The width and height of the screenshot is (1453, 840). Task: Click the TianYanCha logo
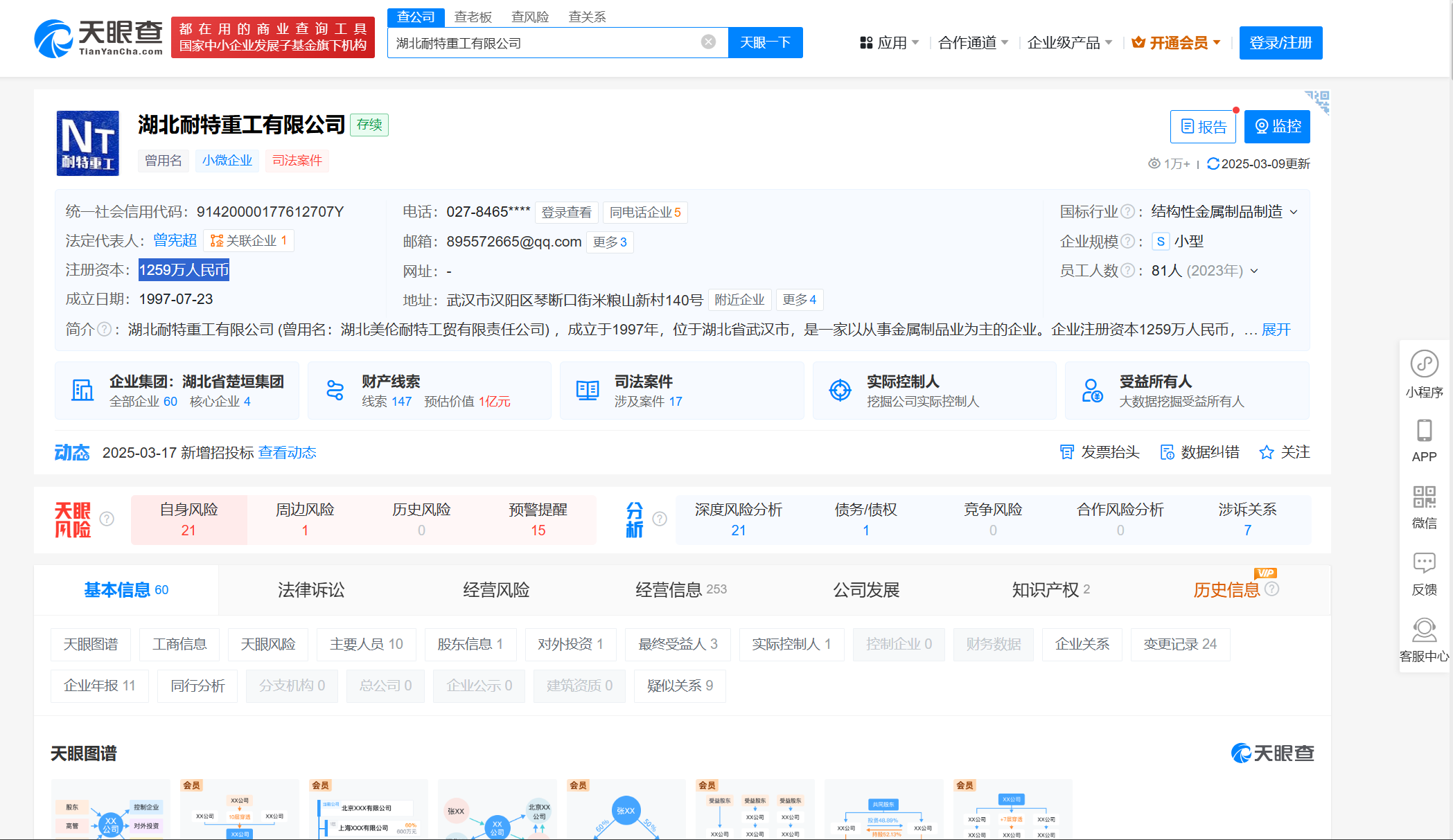(98, 38)
